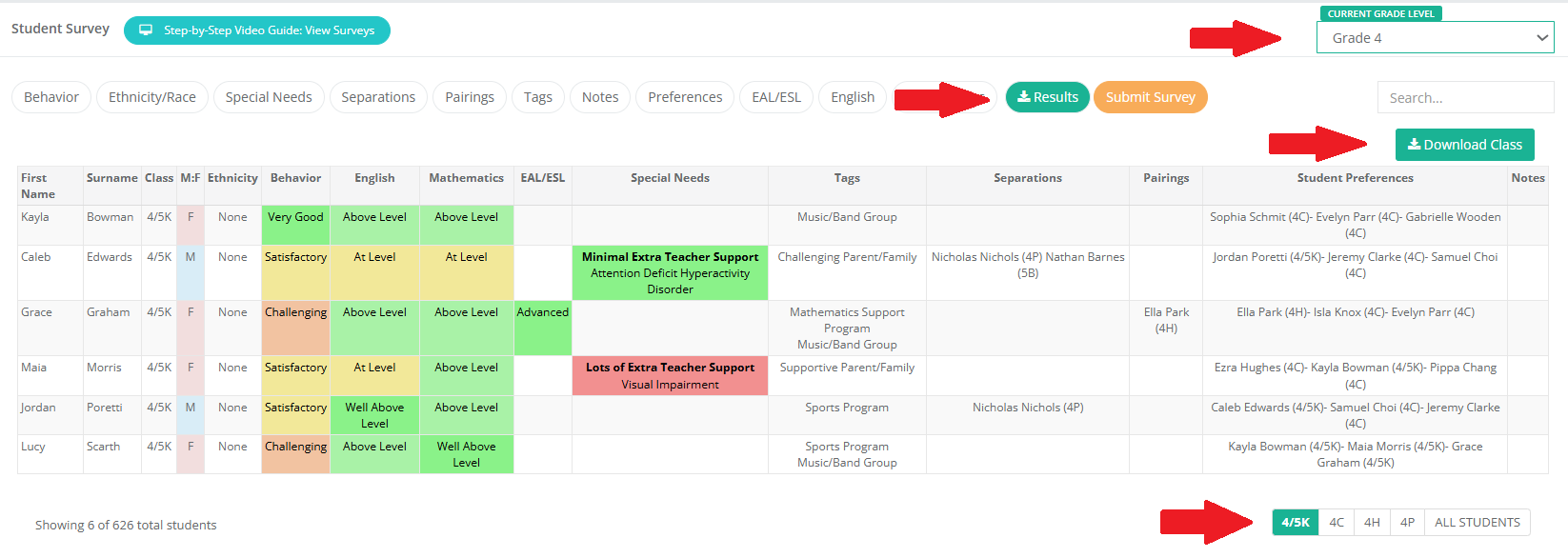Click Caleb's M gender cell
This screenshot has width=1568, height=558.
pyautogui.click(x=191, y=272)
